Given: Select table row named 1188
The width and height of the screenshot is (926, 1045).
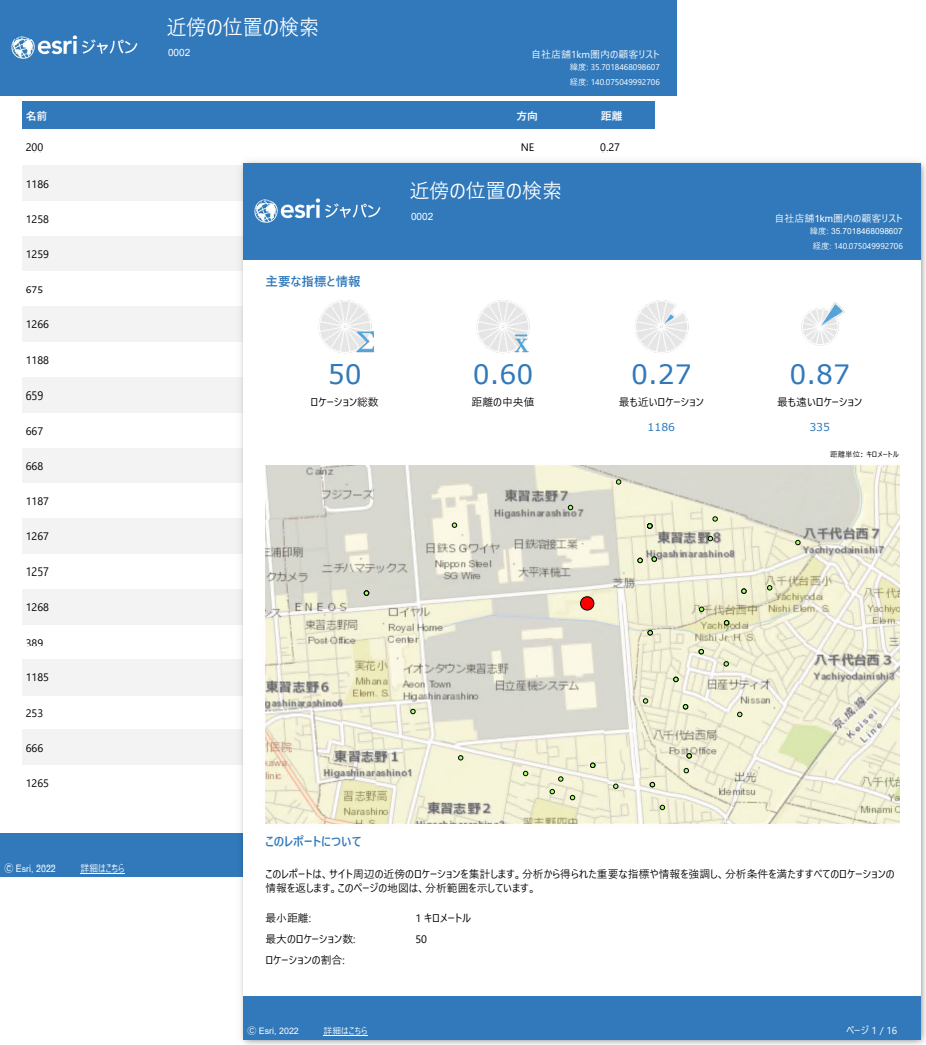Looking at the screenshot, I should [x=132, y=360].
